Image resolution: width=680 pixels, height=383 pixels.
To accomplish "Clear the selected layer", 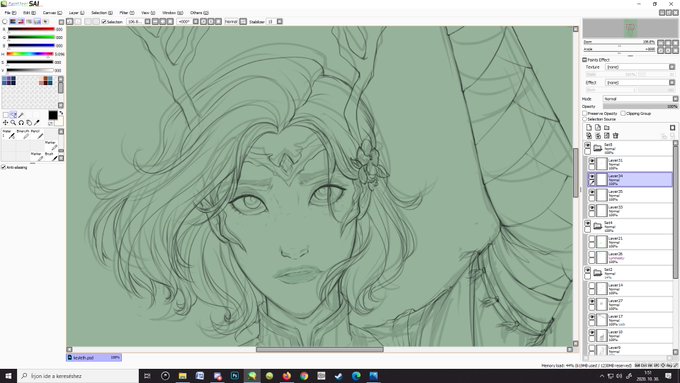I will pyautogui.click(x=607, y=136).
